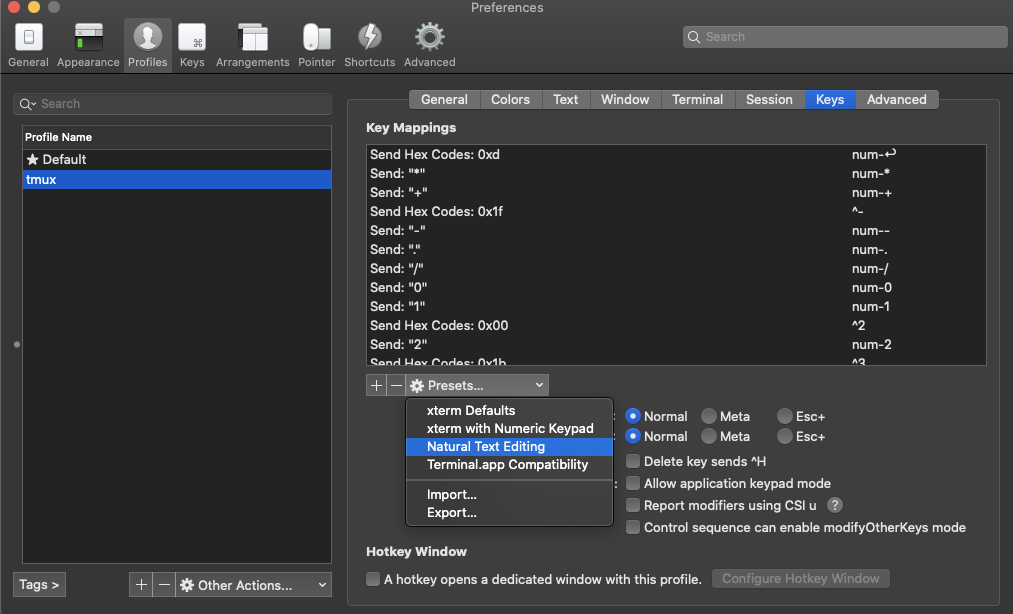Click the magnifier icon in profile search
This screenshot has width=1013, height=614.
point(27,104)
